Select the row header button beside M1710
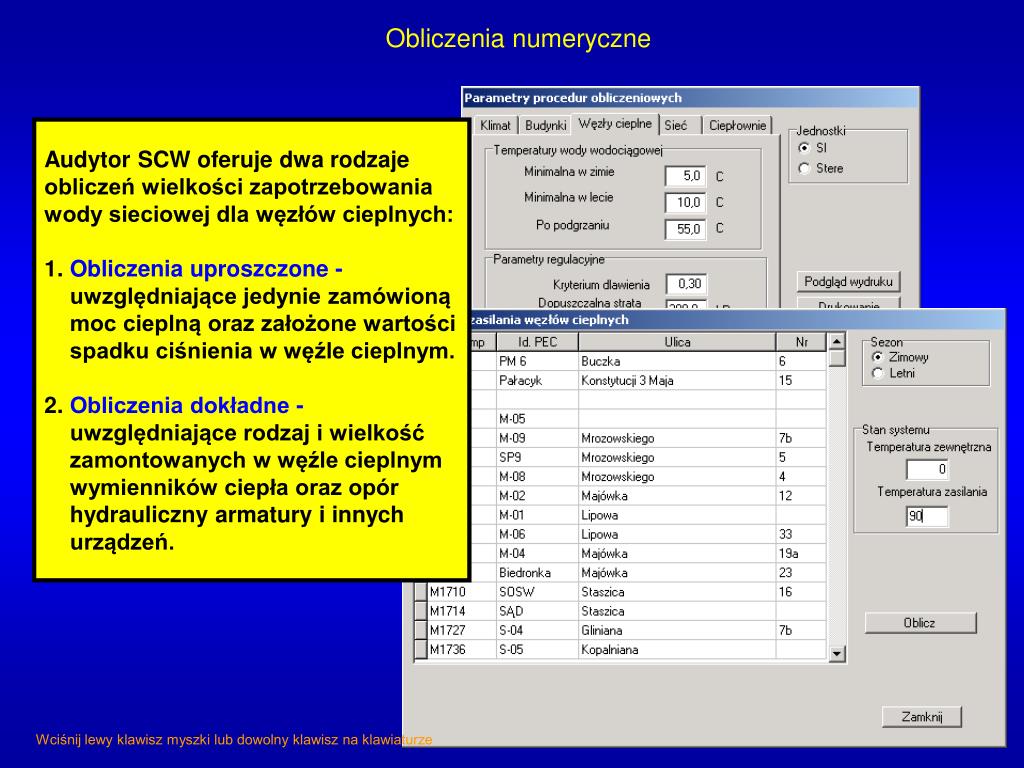 coord(421,592)
